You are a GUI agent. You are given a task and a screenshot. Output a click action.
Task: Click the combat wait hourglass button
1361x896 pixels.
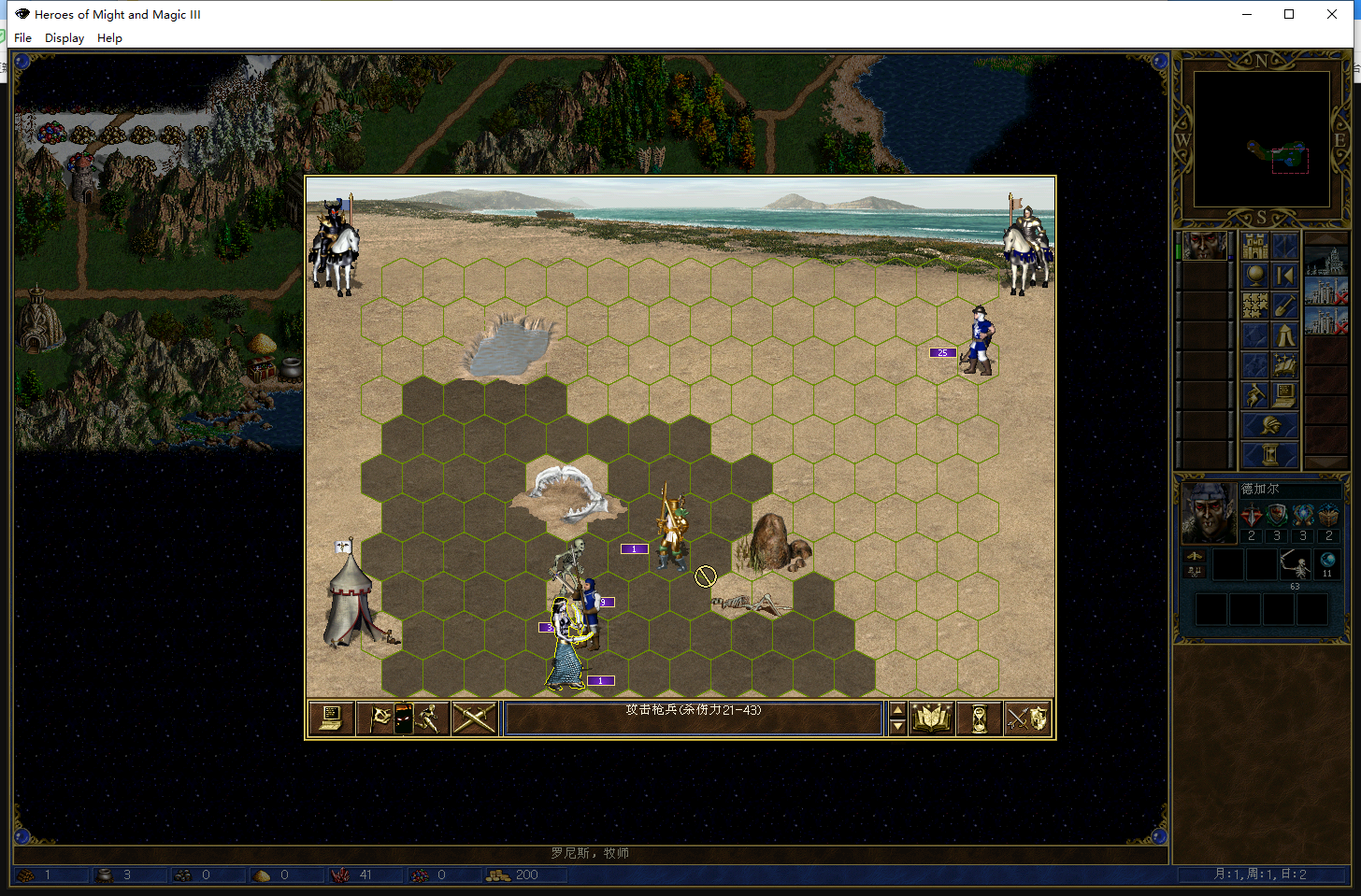[979, 718]
